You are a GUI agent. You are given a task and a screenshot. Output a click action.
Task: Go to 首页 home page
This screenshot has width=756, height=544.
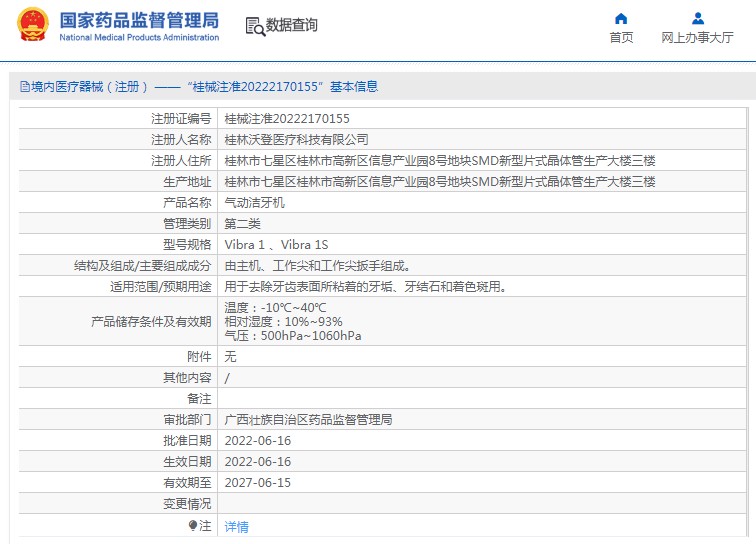(x=621, y=38)
